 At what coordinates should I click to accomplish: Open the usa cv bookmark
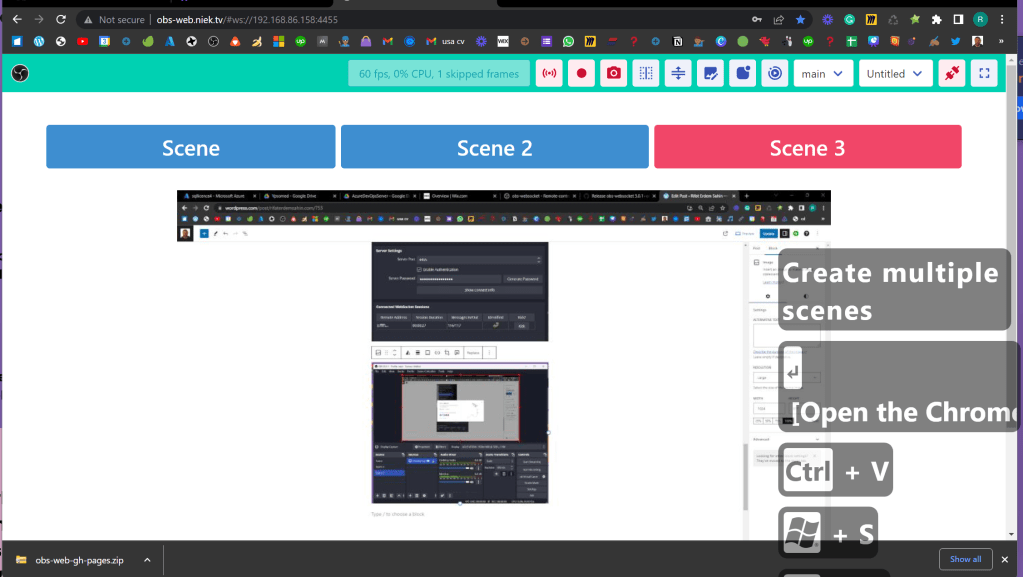tap(446, 41)
